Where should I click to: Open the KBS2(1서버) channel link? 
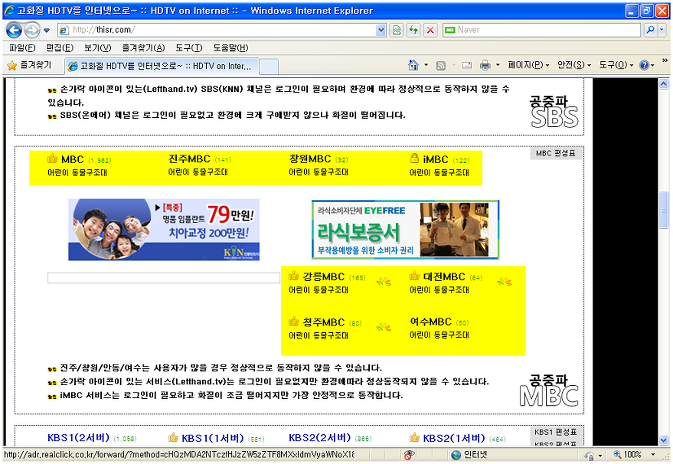click(x=454, y=438)
